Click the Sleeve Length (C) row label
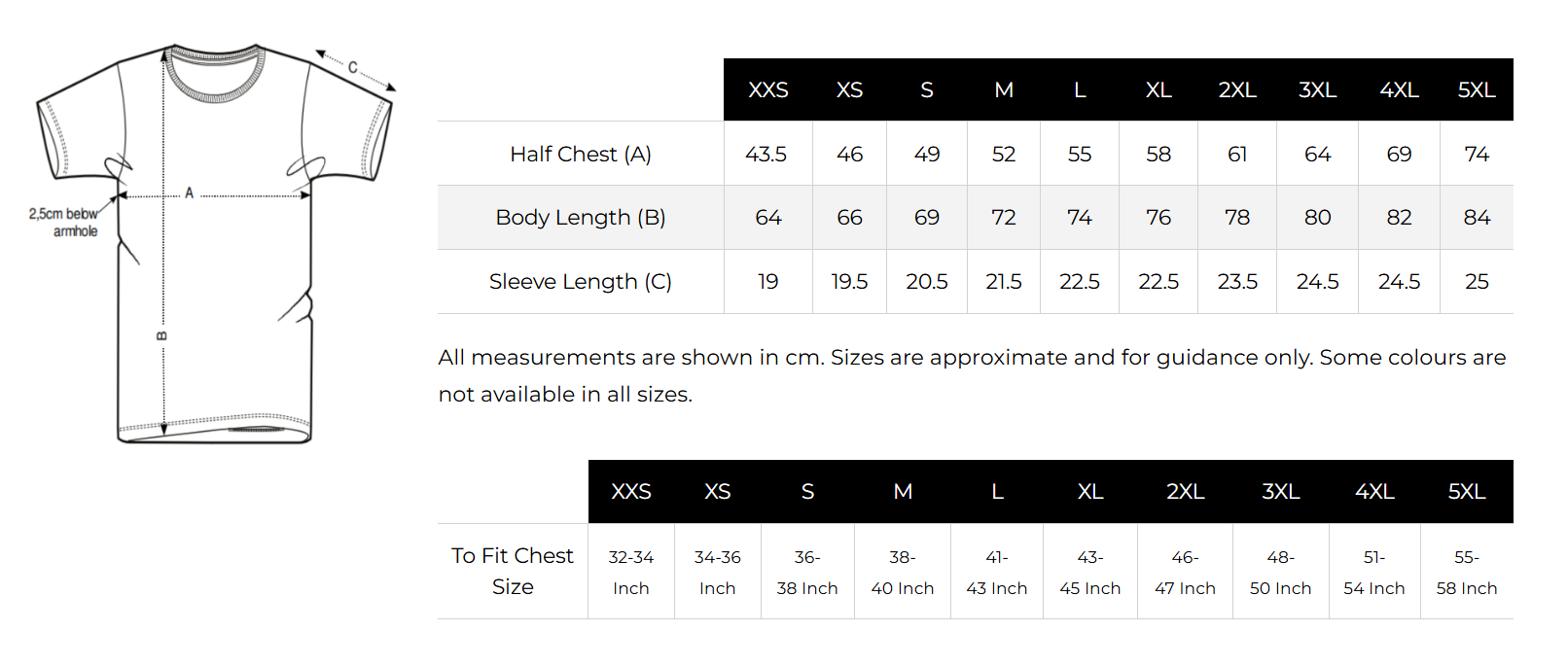The width and height of the screenshot is (1568, 666). [x=581, y=281]
